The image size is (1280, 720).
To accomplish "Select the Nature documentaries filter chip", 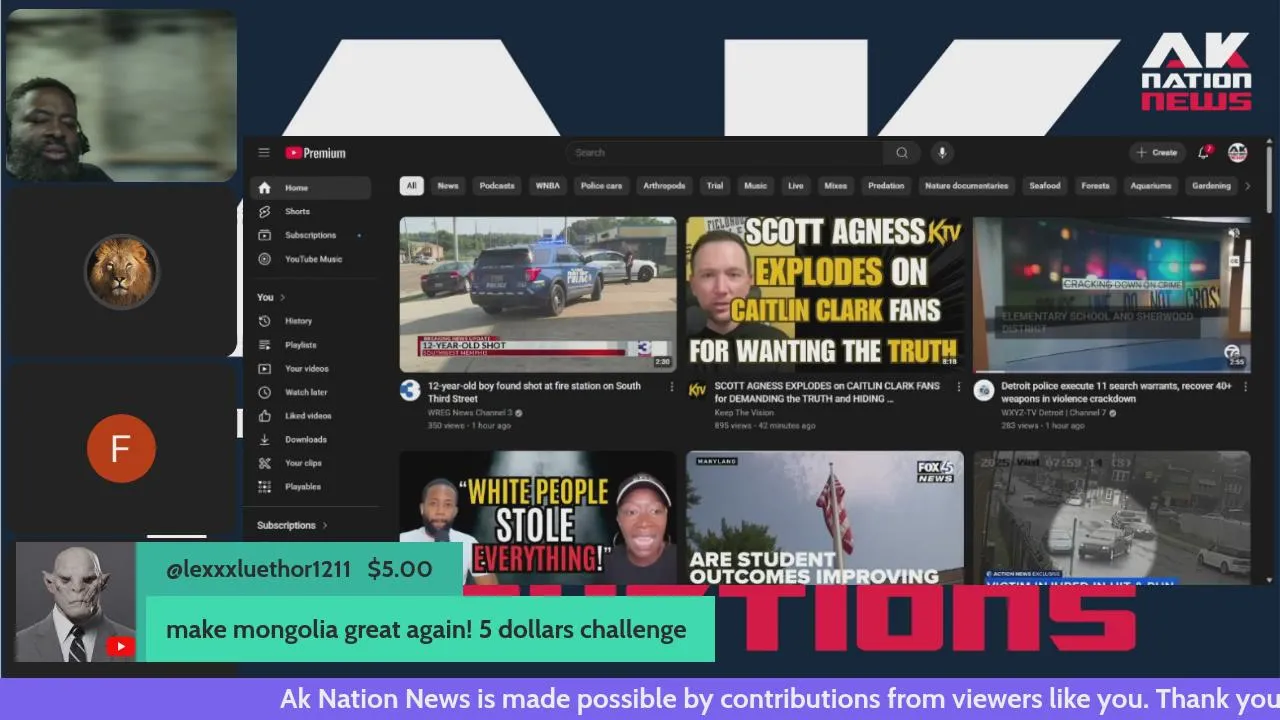I will (967, 186).
